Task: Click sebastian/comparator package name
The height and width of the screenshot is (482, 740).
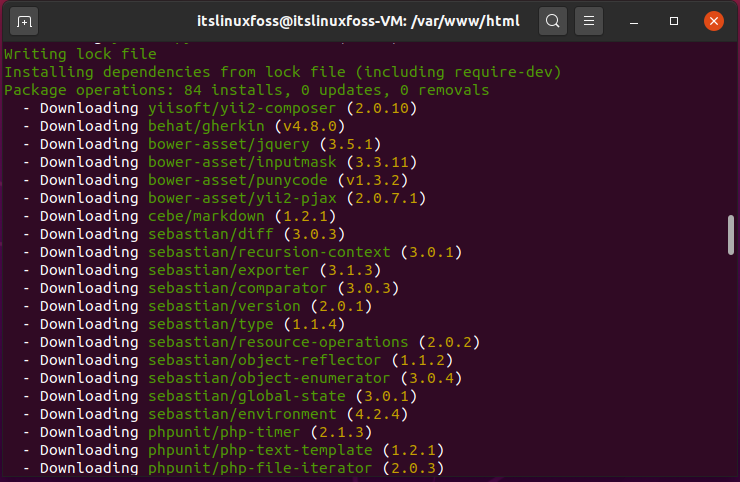Action: coord(238,288)
